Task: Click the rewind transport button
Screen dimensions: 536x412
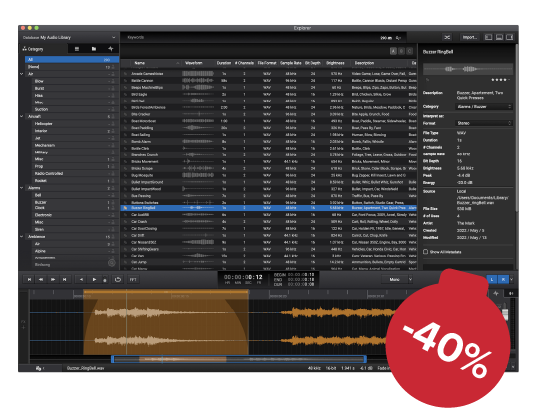Action: tap(41, 279)
